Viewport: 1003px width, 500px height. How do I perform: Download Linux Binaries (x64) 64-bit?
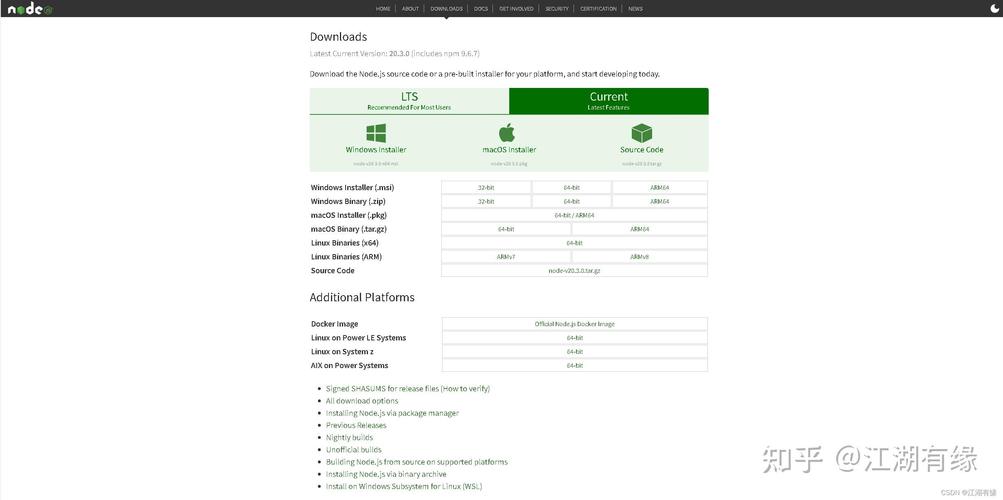coord(574,243)
